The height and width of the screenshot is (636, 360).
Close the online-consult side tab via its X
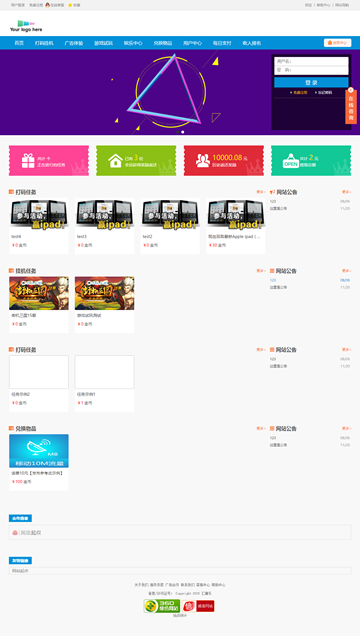click(x=351, y=90)
